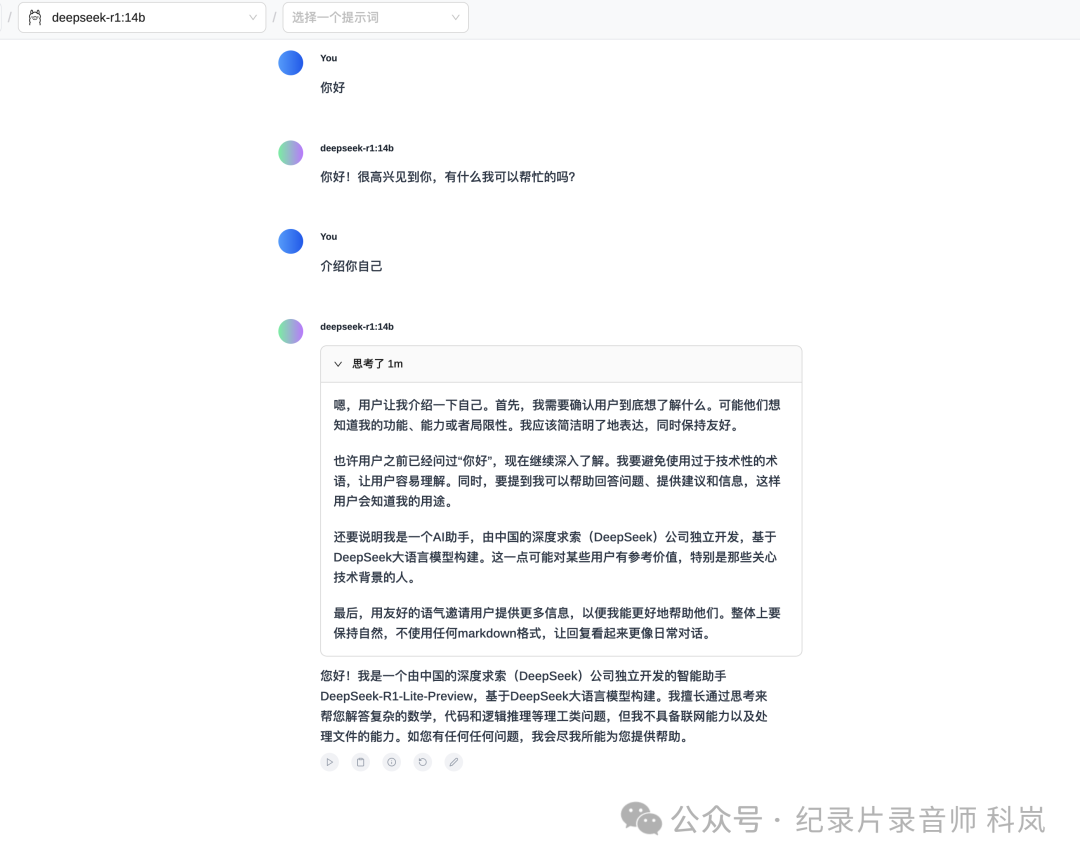1080x863 pixels.
Task: Copy the reply using the clipboard icon
Action: coord(361,762)
